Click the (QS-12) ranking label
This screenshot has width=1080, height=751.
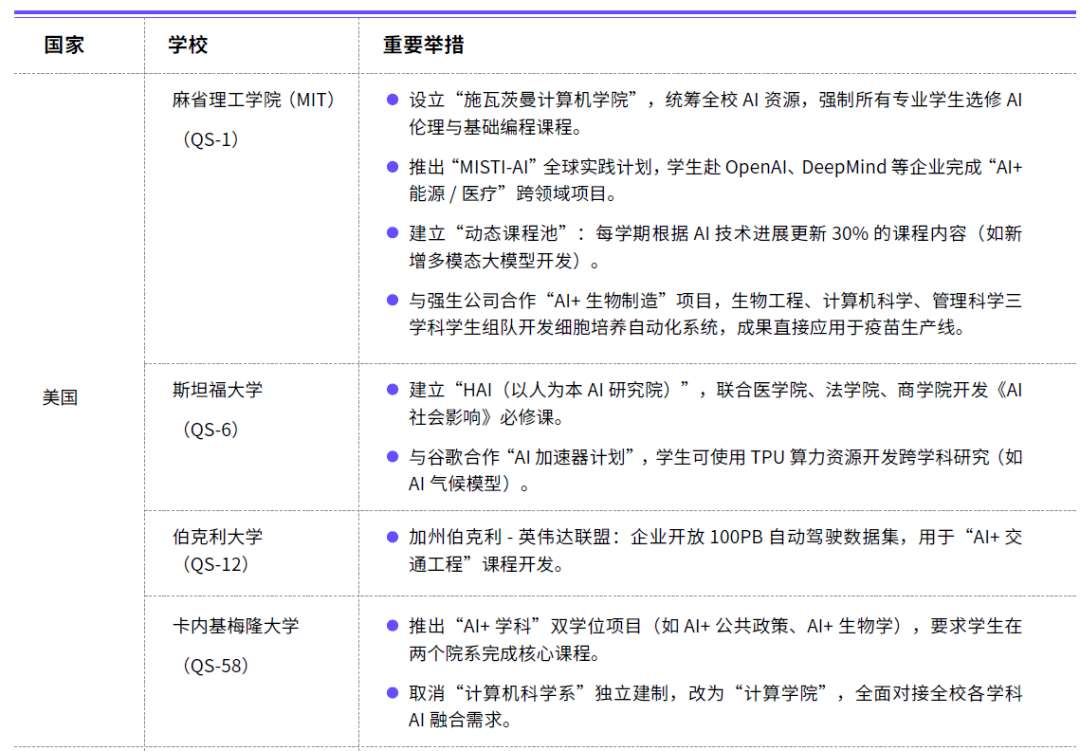(215, 564)
